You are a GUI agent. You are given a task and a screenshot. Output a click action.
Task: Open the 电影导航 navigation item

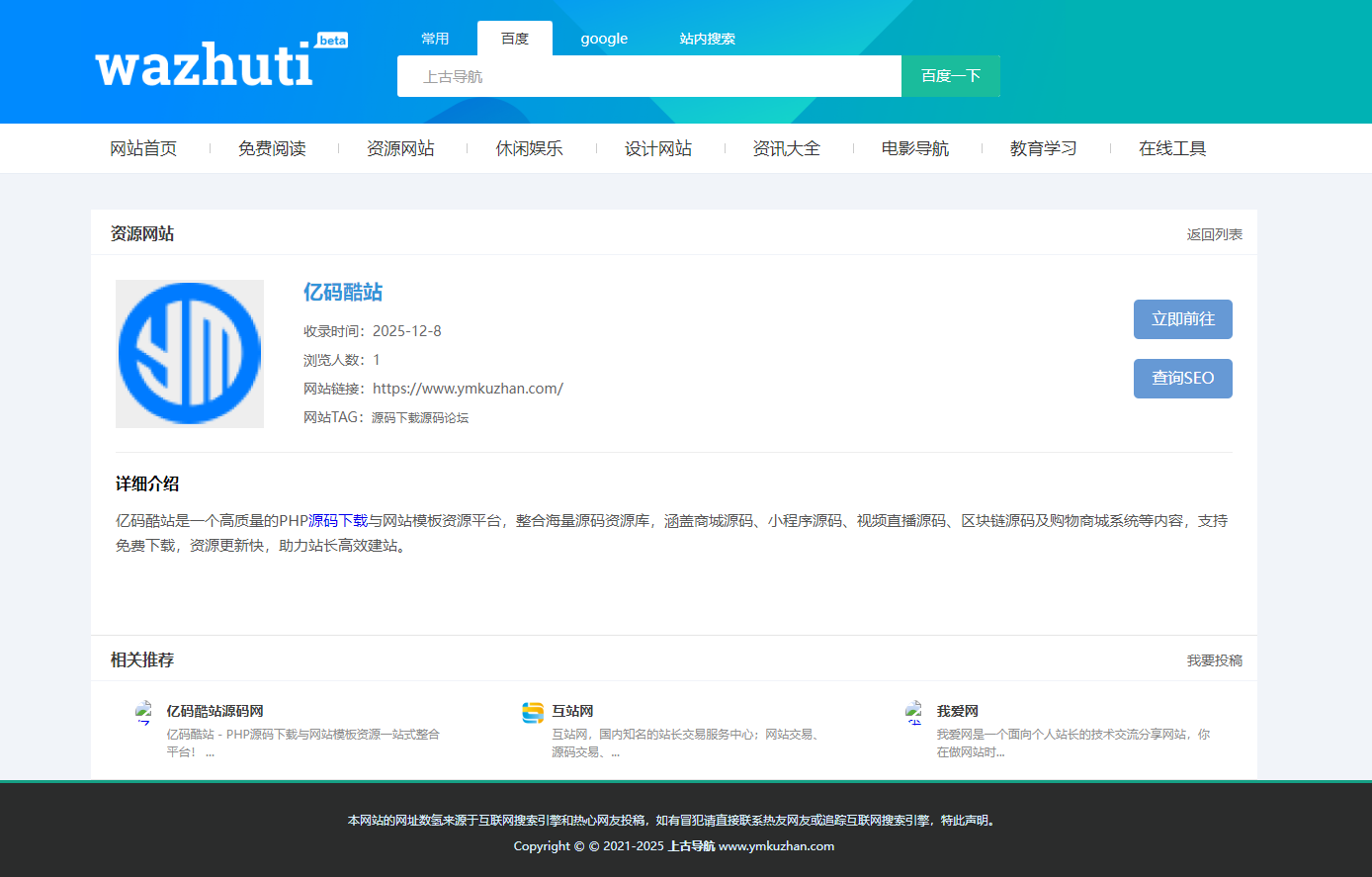[x=914, y=148]
